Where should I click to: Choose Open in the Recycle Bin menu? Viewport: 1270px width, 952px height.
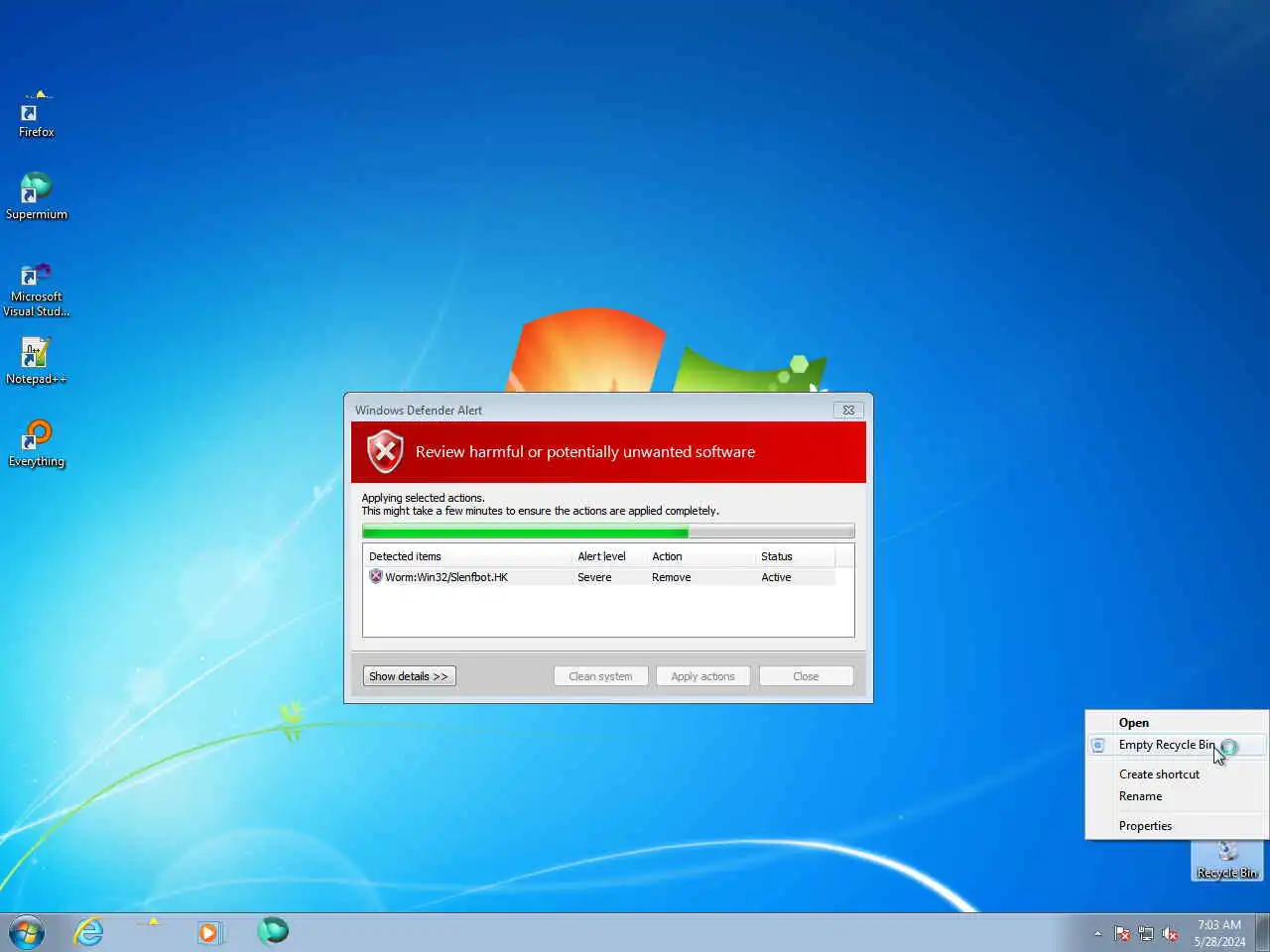(1177, 723)
